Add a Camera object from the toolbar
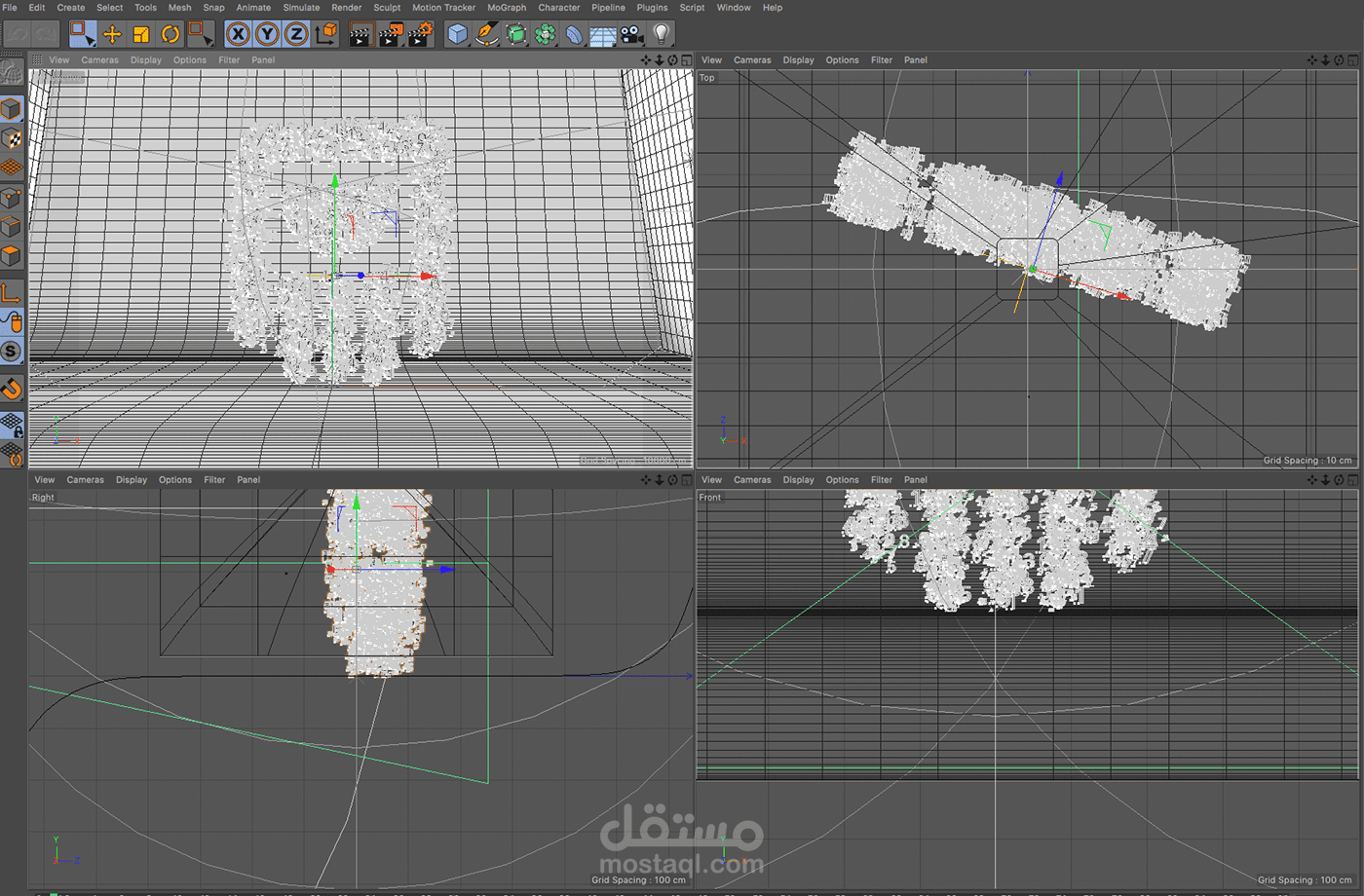 (x=632, y=35)
